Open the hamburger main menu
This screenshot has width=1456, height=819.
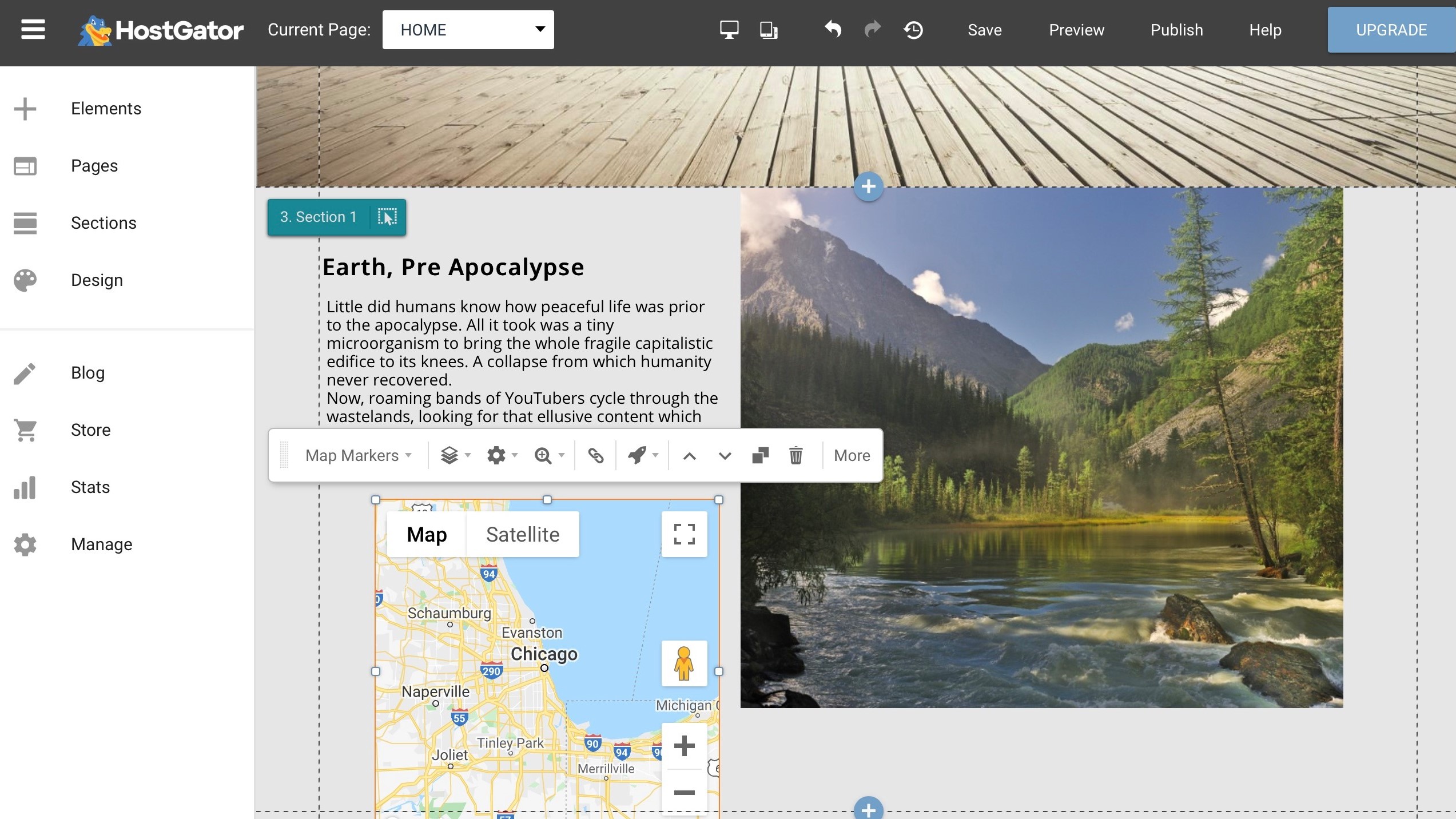pos(33,29)
